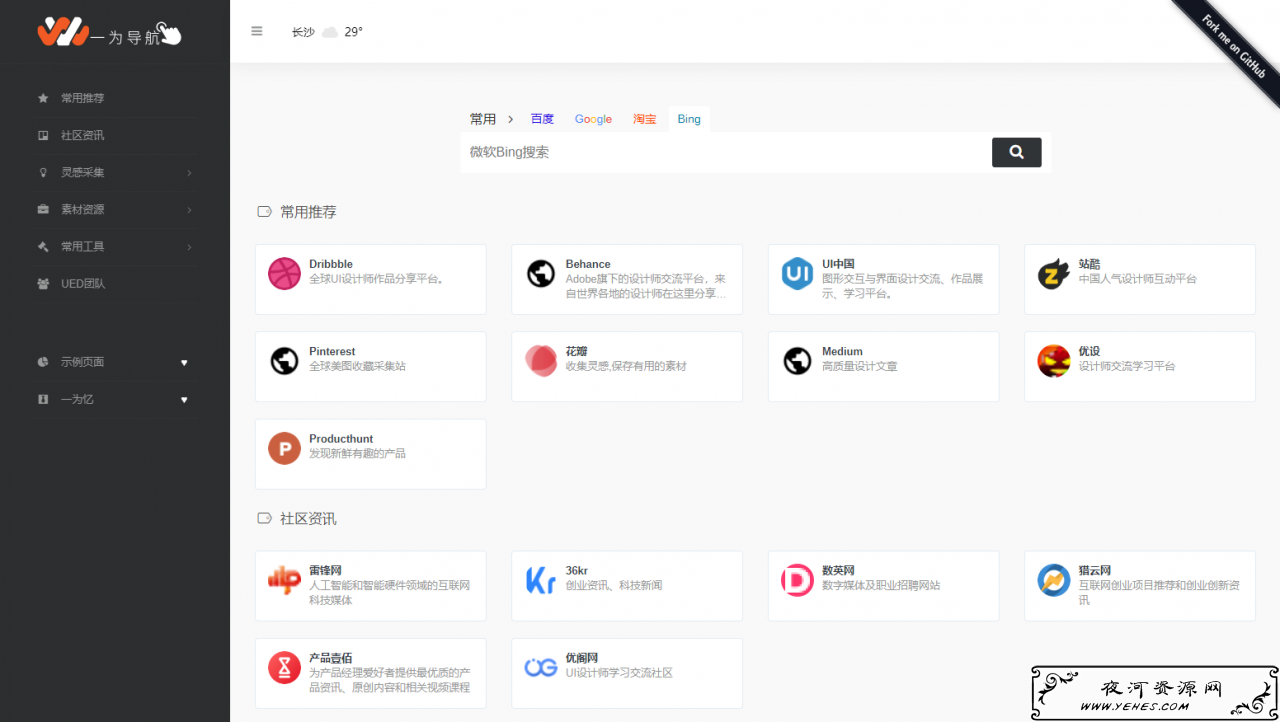The height and width of the screenshot is (722, 1280).
Task: Open the Dribbble logo icon
Action: [x=284, y=273]
